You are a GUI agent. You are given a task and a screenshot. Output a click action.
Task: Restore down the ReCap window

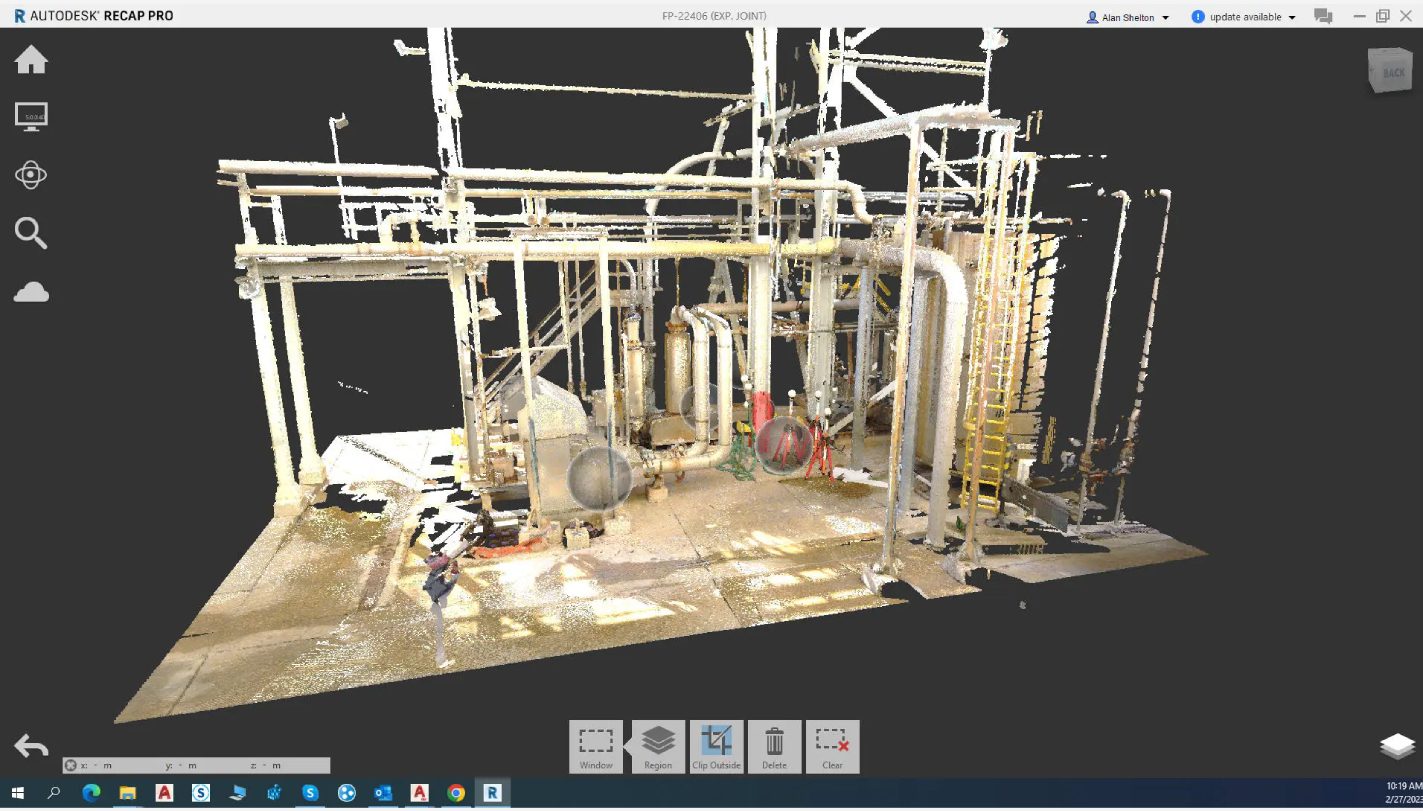[x=1383, y=16]
